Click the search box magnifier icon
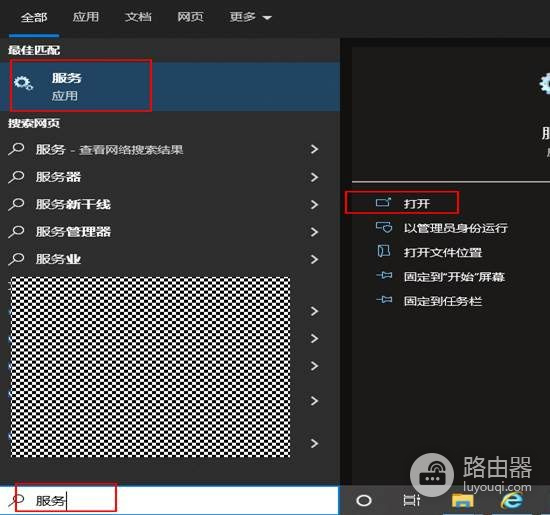 (16, 500)
